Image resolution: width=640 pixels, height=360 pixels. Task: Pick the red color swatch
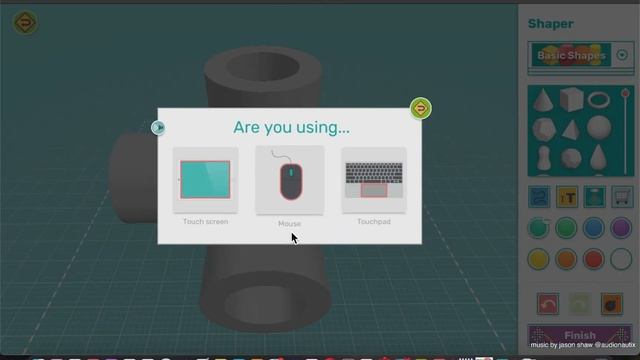point(593,259)
